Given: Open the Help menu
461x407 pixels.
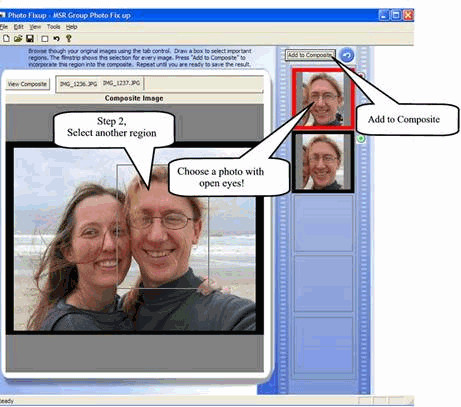Looking at the screenshot, I should click(x=71, y=27).
